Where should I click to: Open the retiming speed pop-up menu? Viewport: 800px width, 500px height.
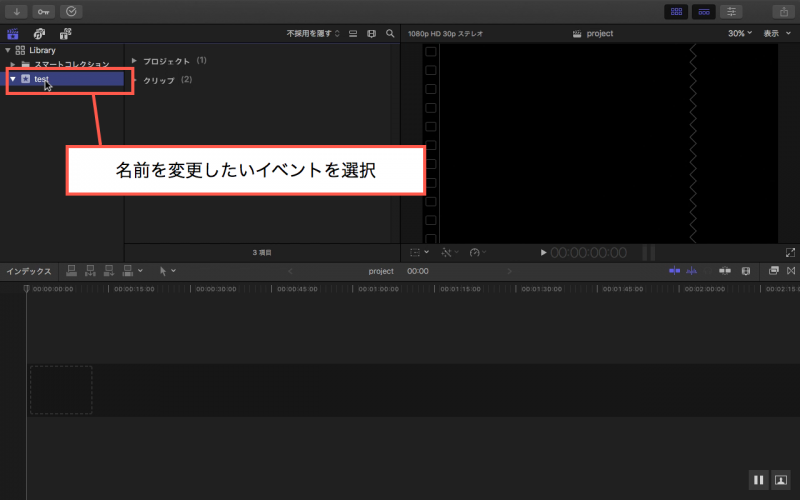coord(478,253)
